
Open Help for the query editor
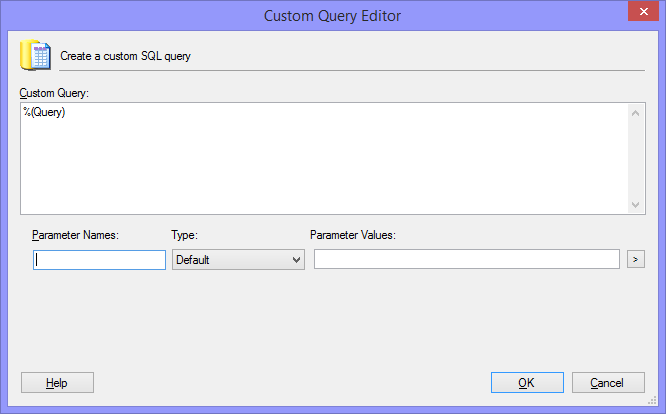(58, 382)
